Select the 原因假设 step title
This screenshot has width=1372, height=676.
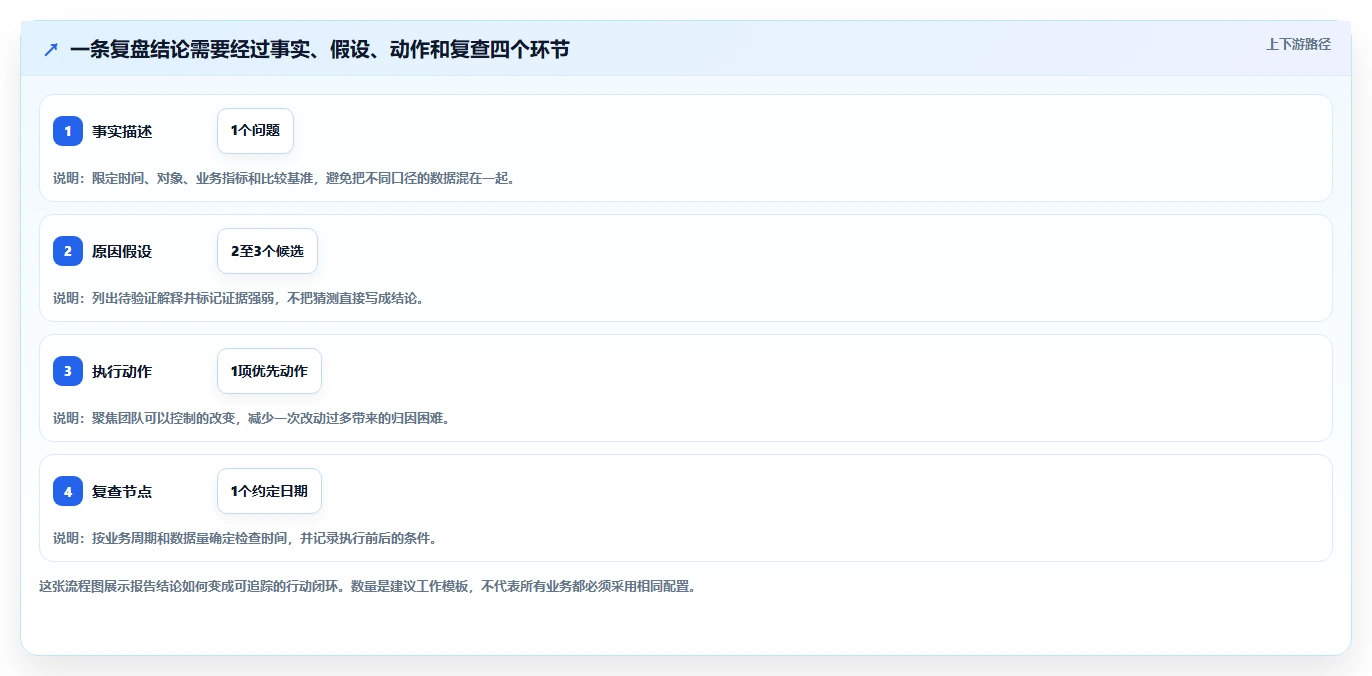click(x=122, y=251)
